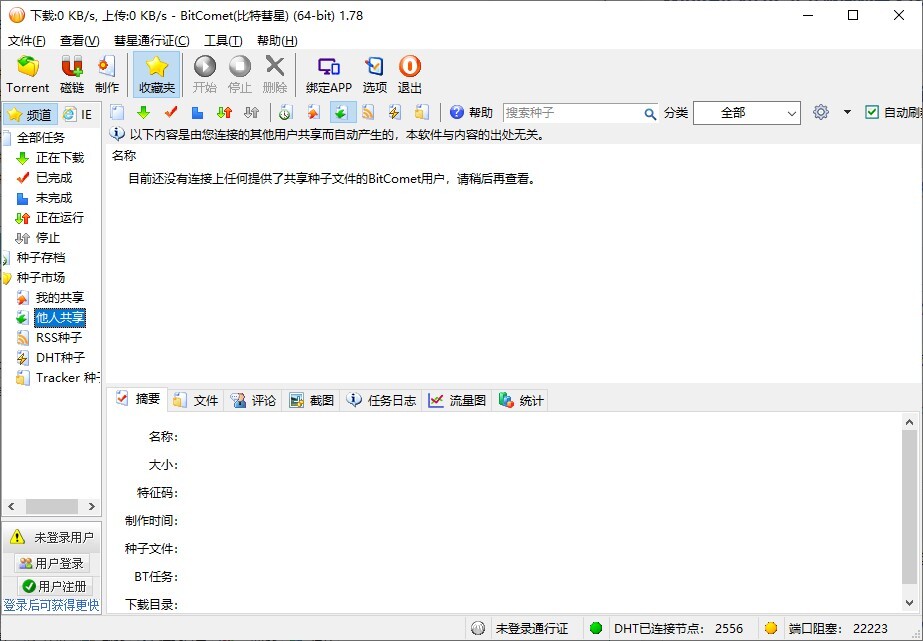Open the 文件(F) menu
The height and width of the screenshot is (641, 923).
click(26, 41)
